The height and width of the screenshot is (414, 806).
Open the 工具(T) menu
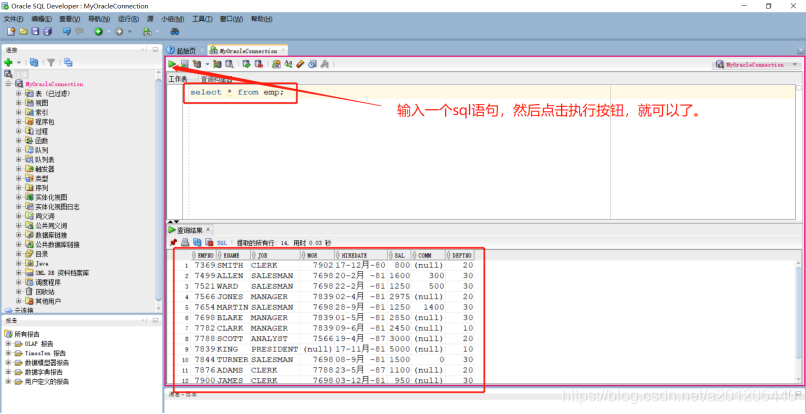click(x=202, y=19)
